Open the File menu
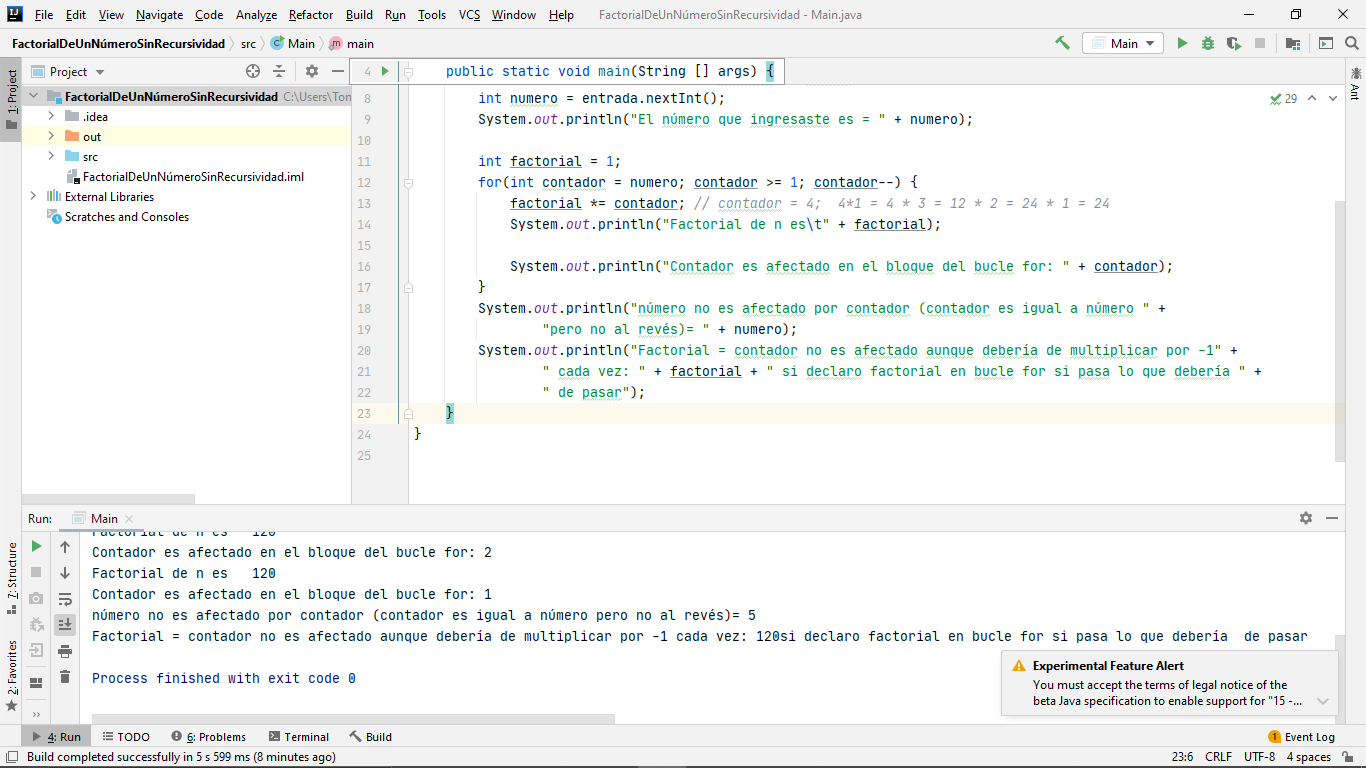Screen dimensions: 1366x768 click(44, 14)
